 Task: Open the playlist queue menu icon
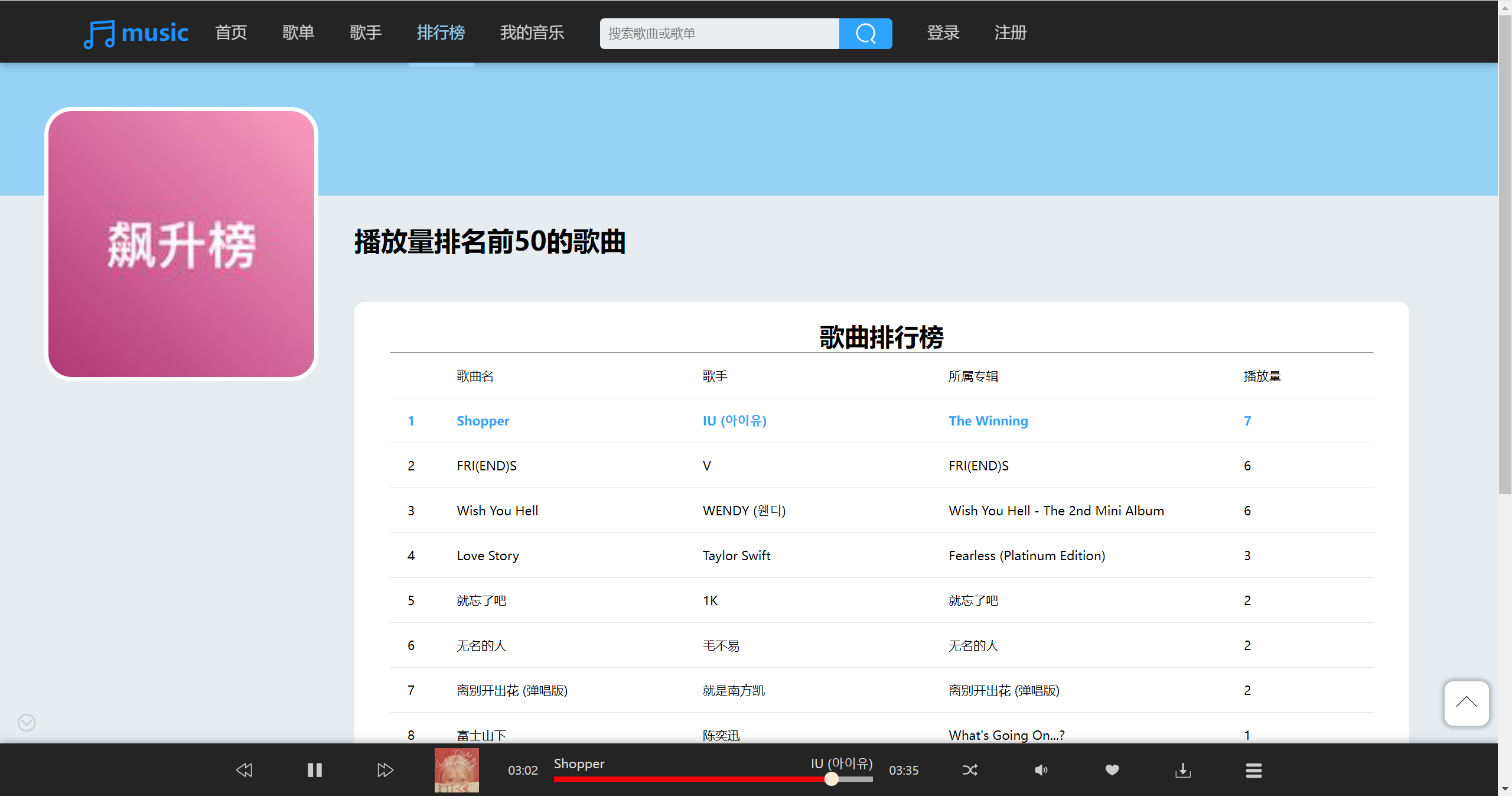point(1254,771)
